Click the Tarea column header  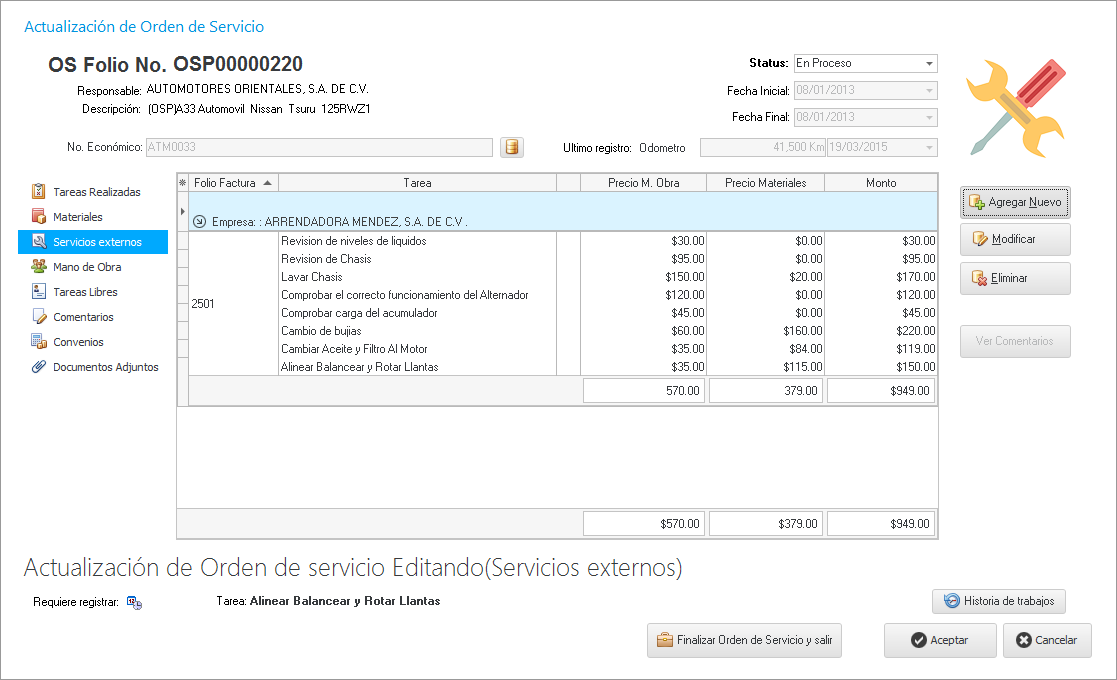[417, 183]
